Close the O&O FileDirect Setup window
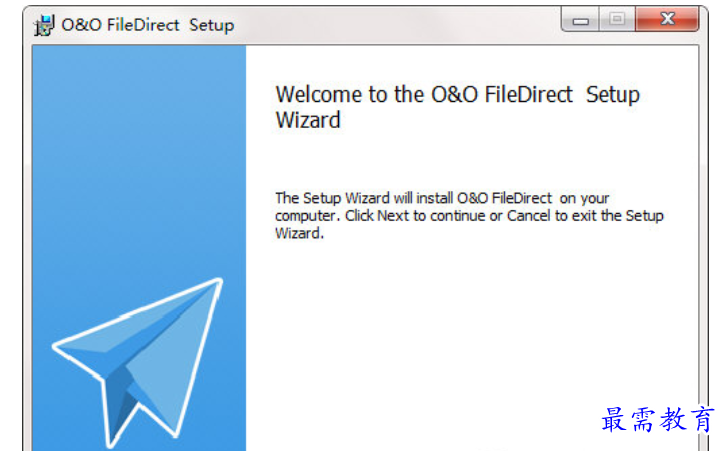 (x=667, y=19)
